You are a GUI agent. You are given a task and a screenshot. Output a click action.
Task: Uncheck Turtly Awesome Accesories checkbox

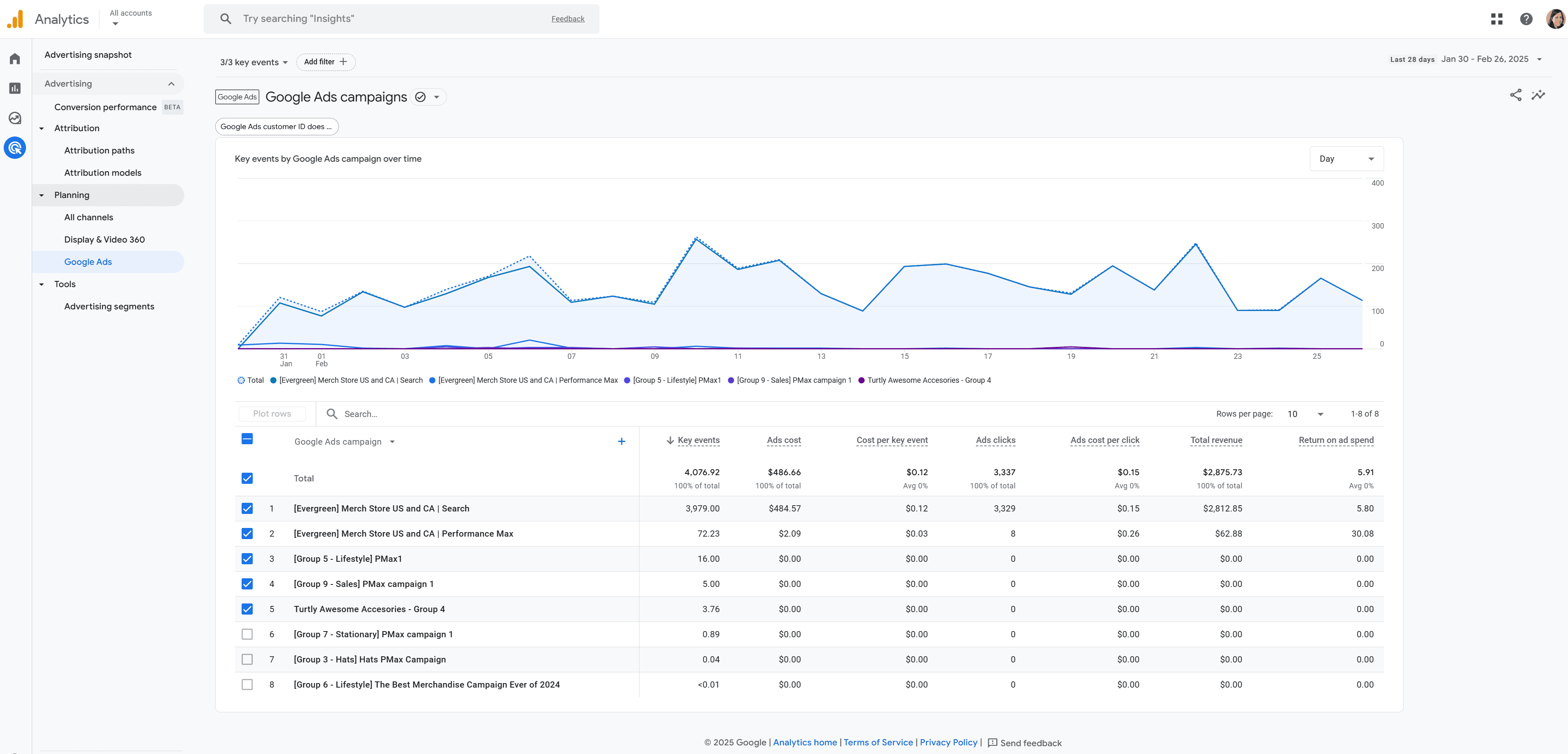pyautogui.click(x=247, y=609)
